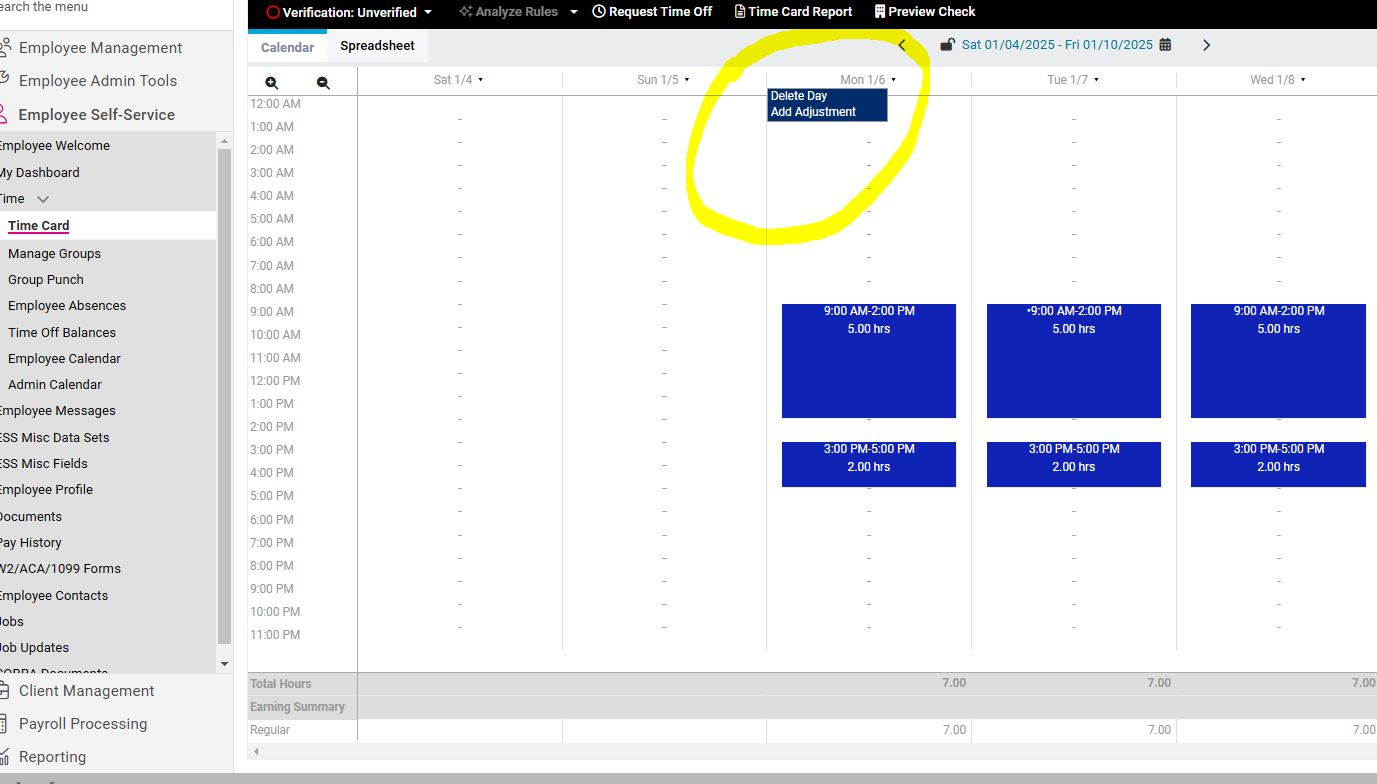
Task: Click the unlock padlock icon
Action: tap(947, 45)
